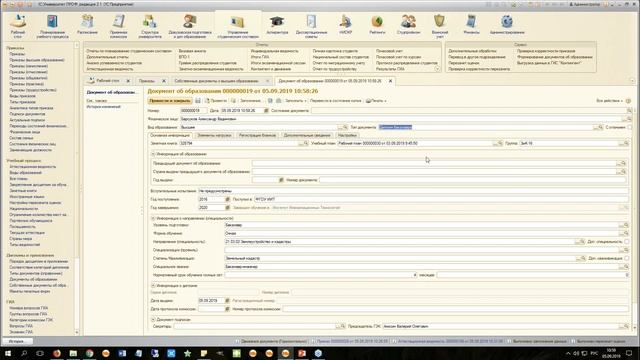The width and height of the screenshot is (640, 360).
Task: Switch to Собственные документы о высшем образовании tab
Action: pos(216,81)
